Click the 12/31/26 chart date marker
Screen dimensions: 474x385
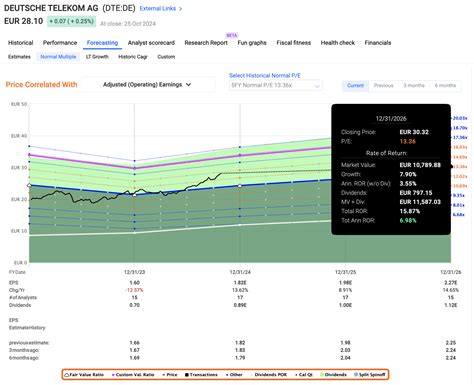(451, 272)
